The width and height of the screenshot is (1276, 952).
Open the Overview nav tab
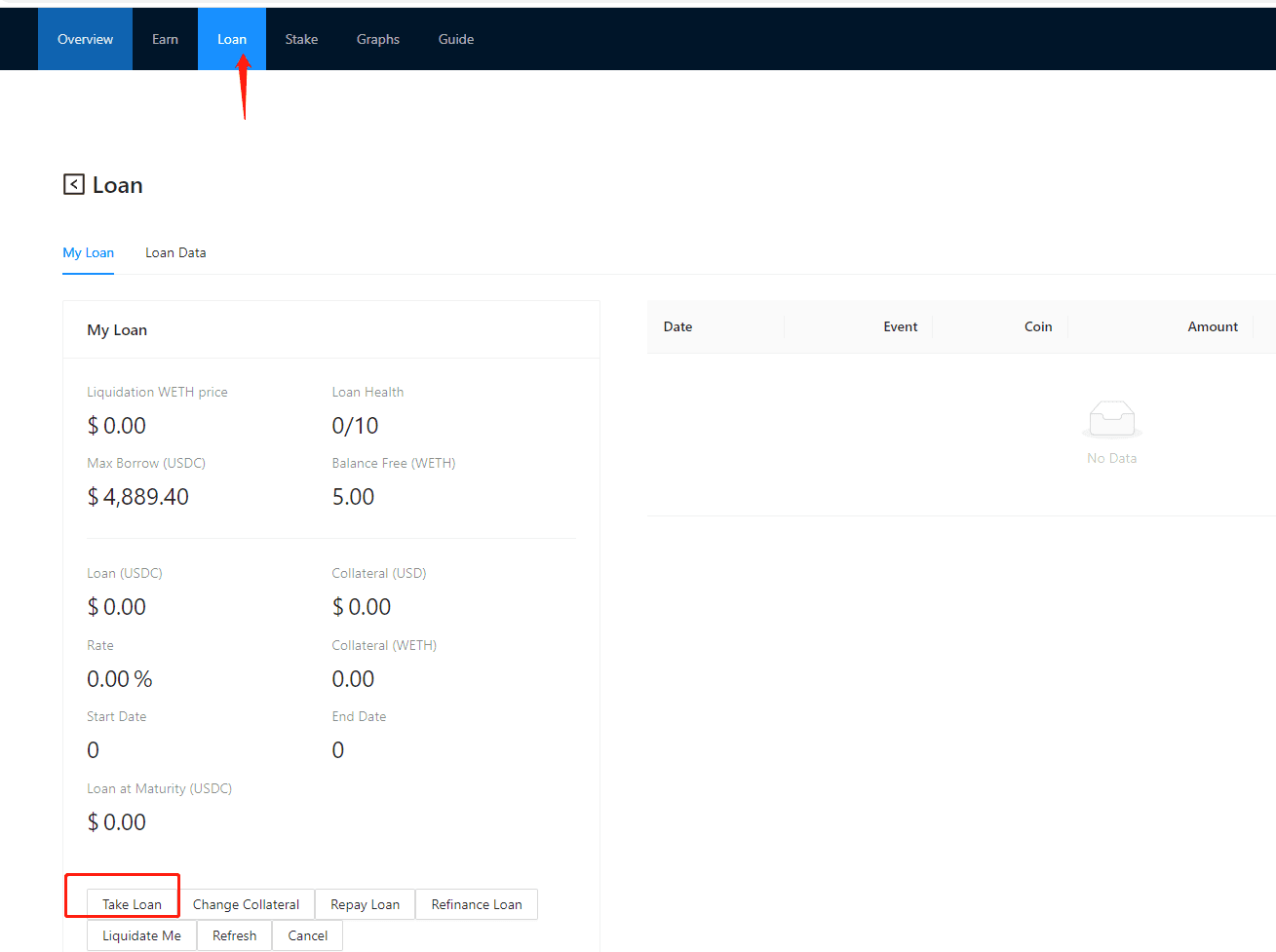pyautogui.click(x=85, y=39)
